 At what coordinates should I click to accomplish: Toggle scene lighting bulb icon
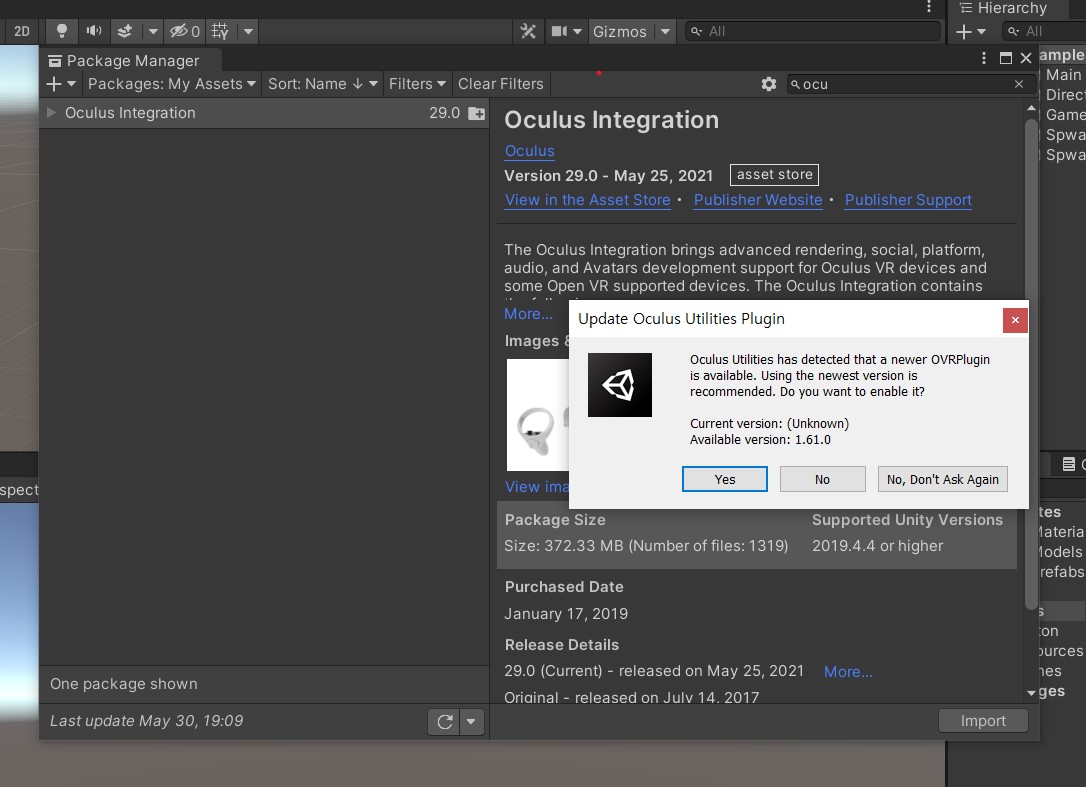pyautogui.click(x=62, y=31)
